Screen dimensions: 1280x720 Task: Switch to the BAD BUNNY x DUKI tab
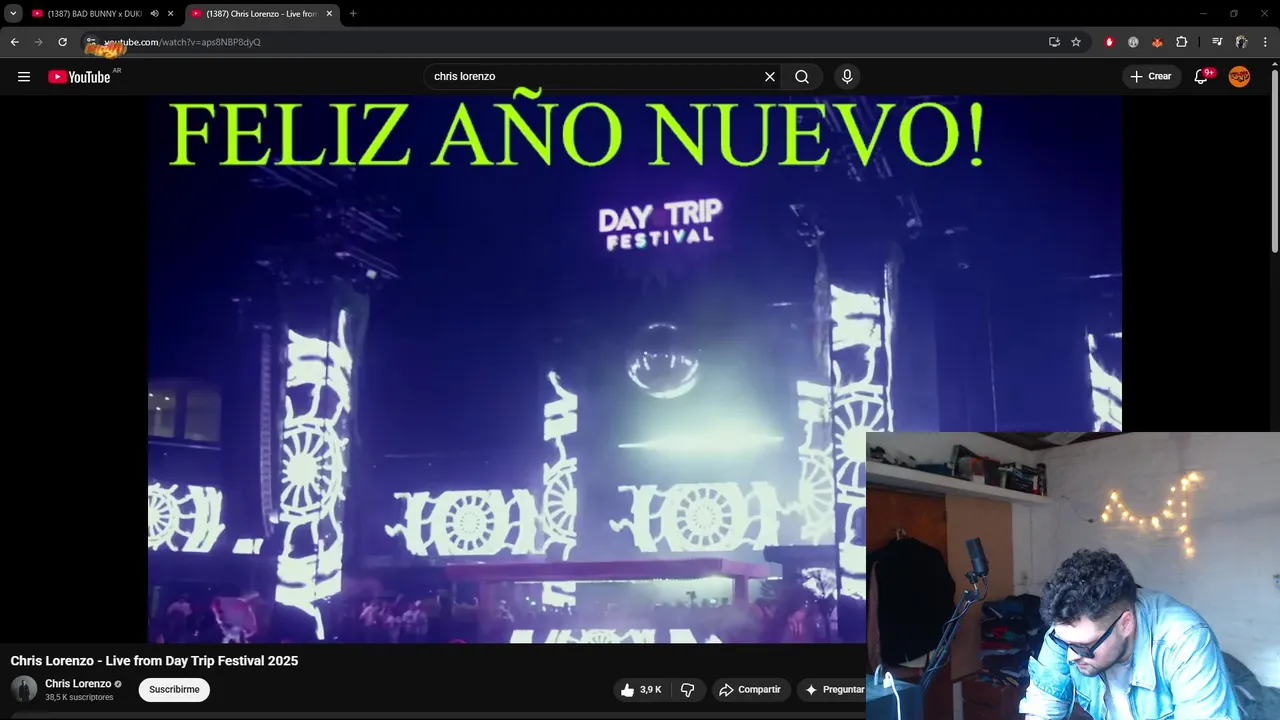95,14
